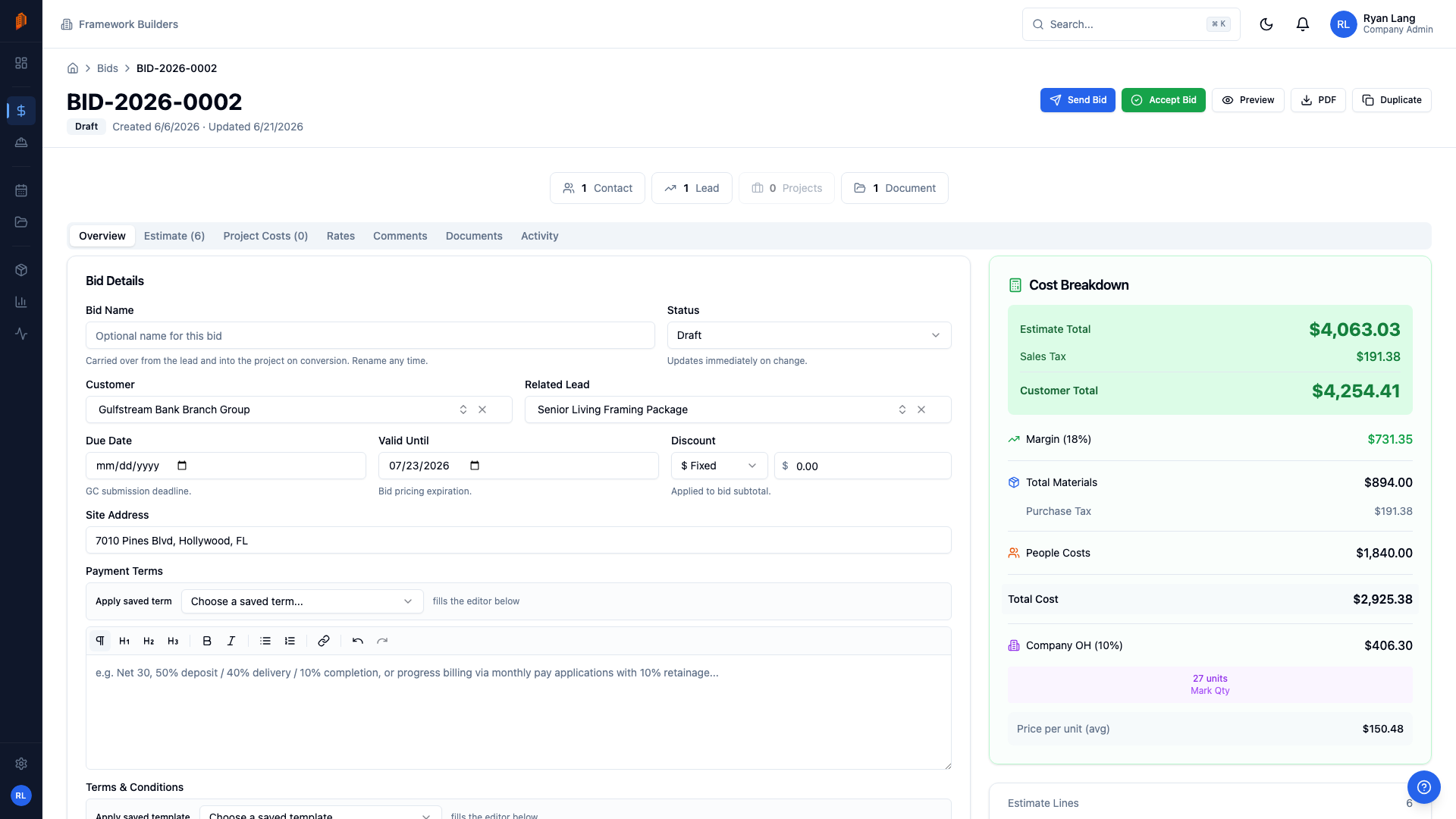Image resolution: width=1456 pixels, height=819 pixels.
Task: Clear the Customer selection X
Action: 482,409
